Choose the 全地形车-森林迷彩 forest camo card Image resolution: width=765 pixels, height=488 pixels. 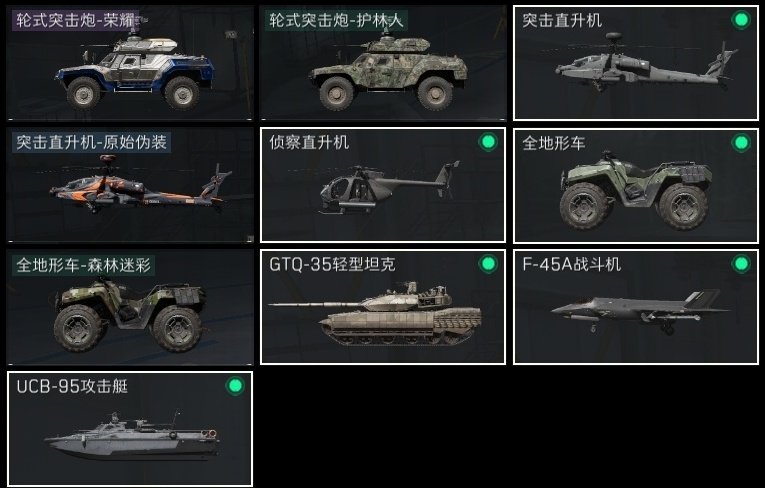tap(130, 307)
